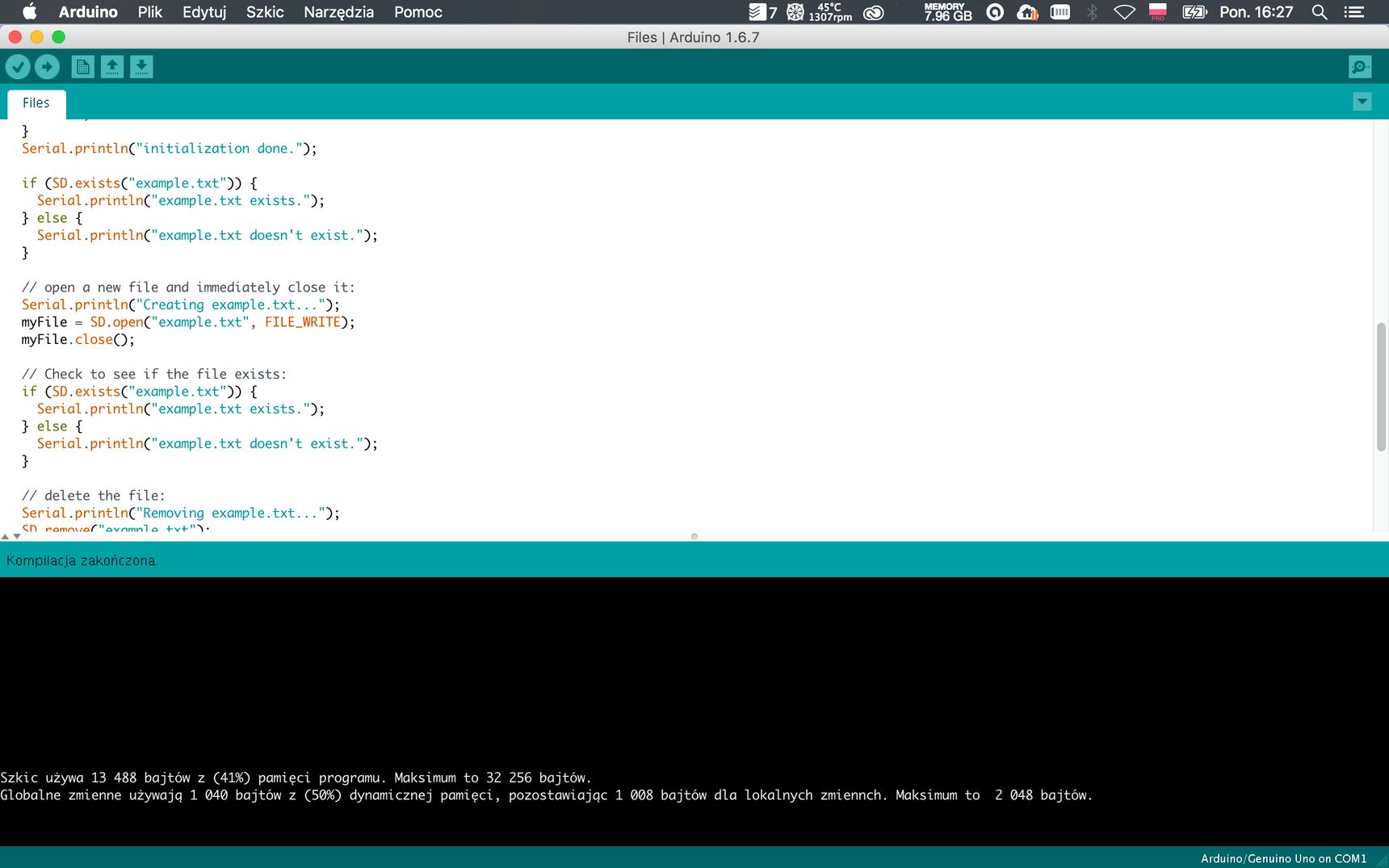Click 'Arduino/Genuino Uno on COM1' board label
Viewport: 1389px width, 868px height.
pyautogui.click(x=1283, y=858)
